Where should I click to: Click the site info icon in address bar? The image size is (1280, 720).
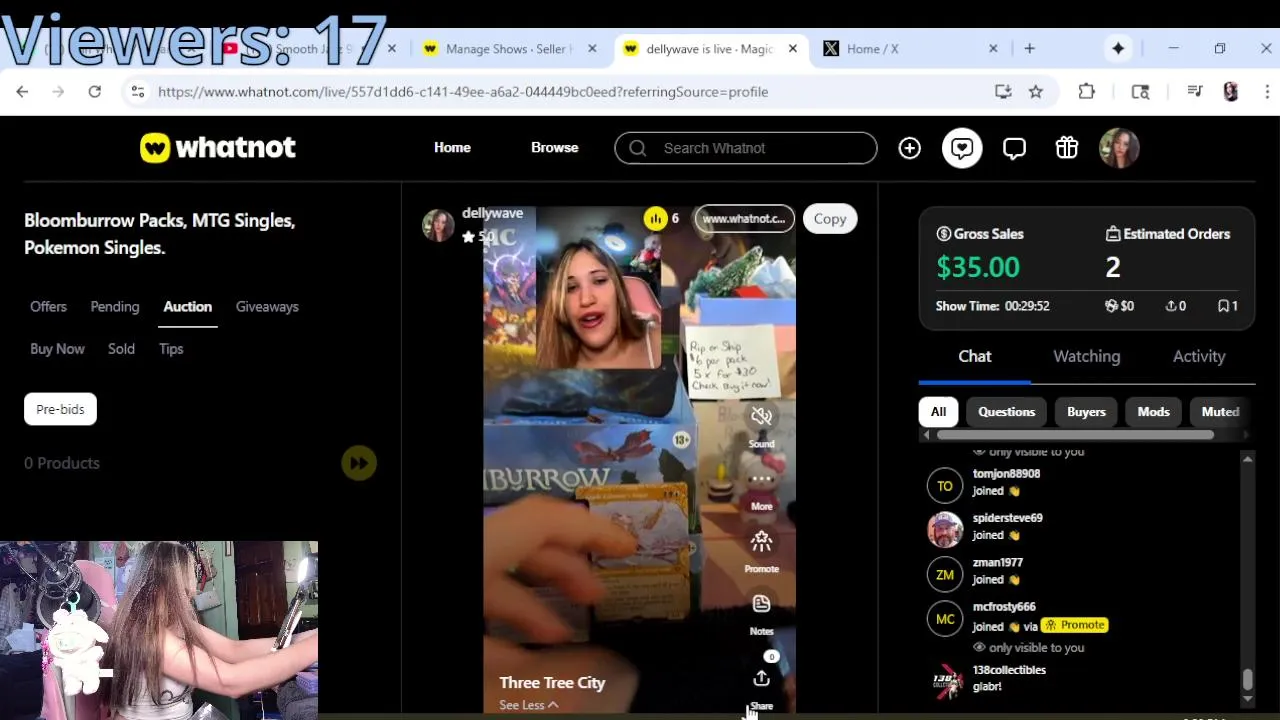(x=138, y=91)
